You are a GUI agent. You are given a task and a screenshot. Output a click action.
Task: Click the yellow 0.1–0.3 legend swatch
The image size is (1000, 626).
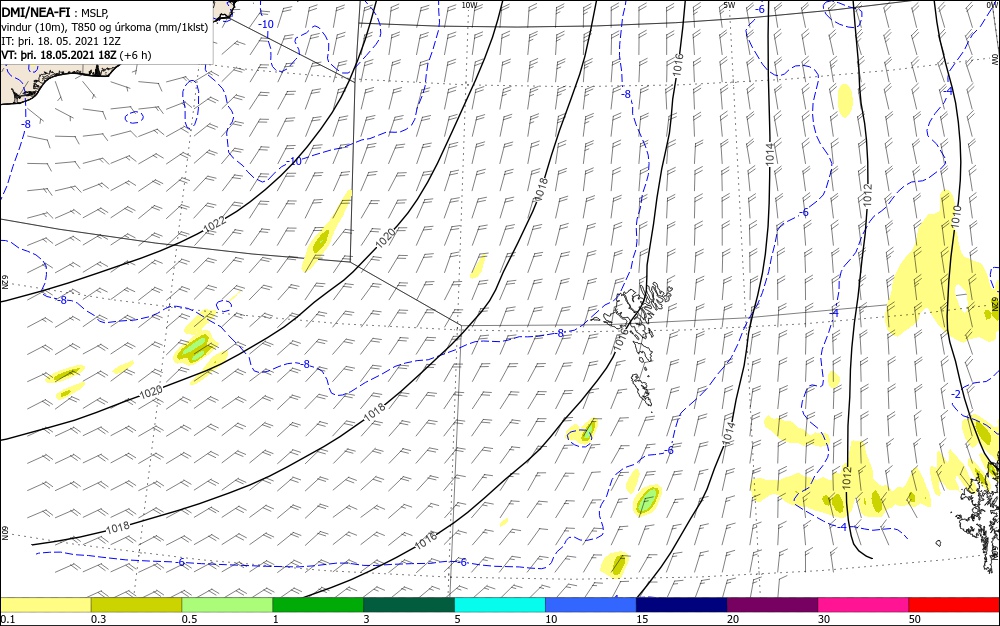click(45, 604)
